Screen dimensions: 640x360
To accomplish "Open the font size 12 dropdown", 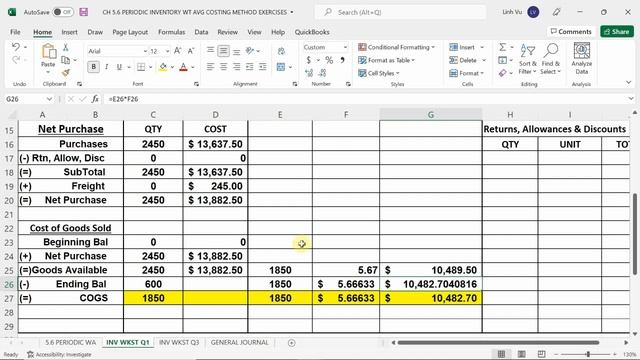I will (x=167, y=51).
